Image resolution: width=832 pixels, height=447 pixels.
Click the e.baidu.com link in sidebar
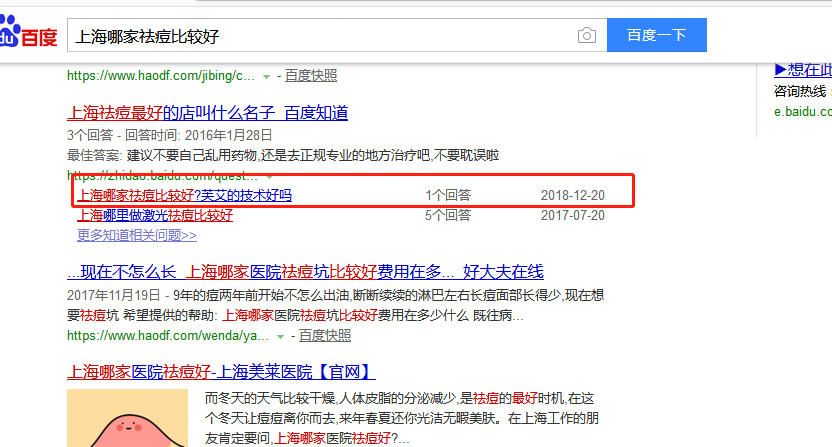pos(802,111)
